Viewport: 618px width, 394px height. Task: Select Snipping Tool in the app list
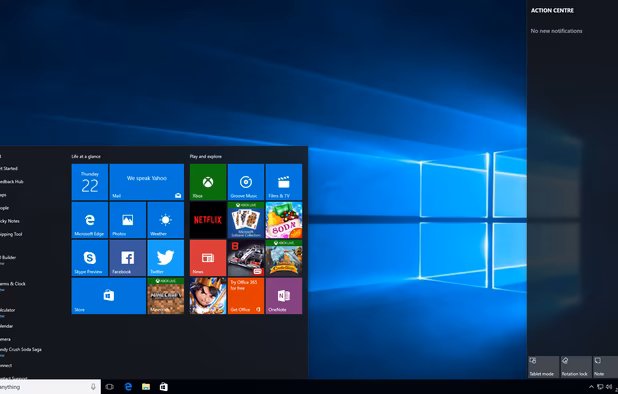11,234
